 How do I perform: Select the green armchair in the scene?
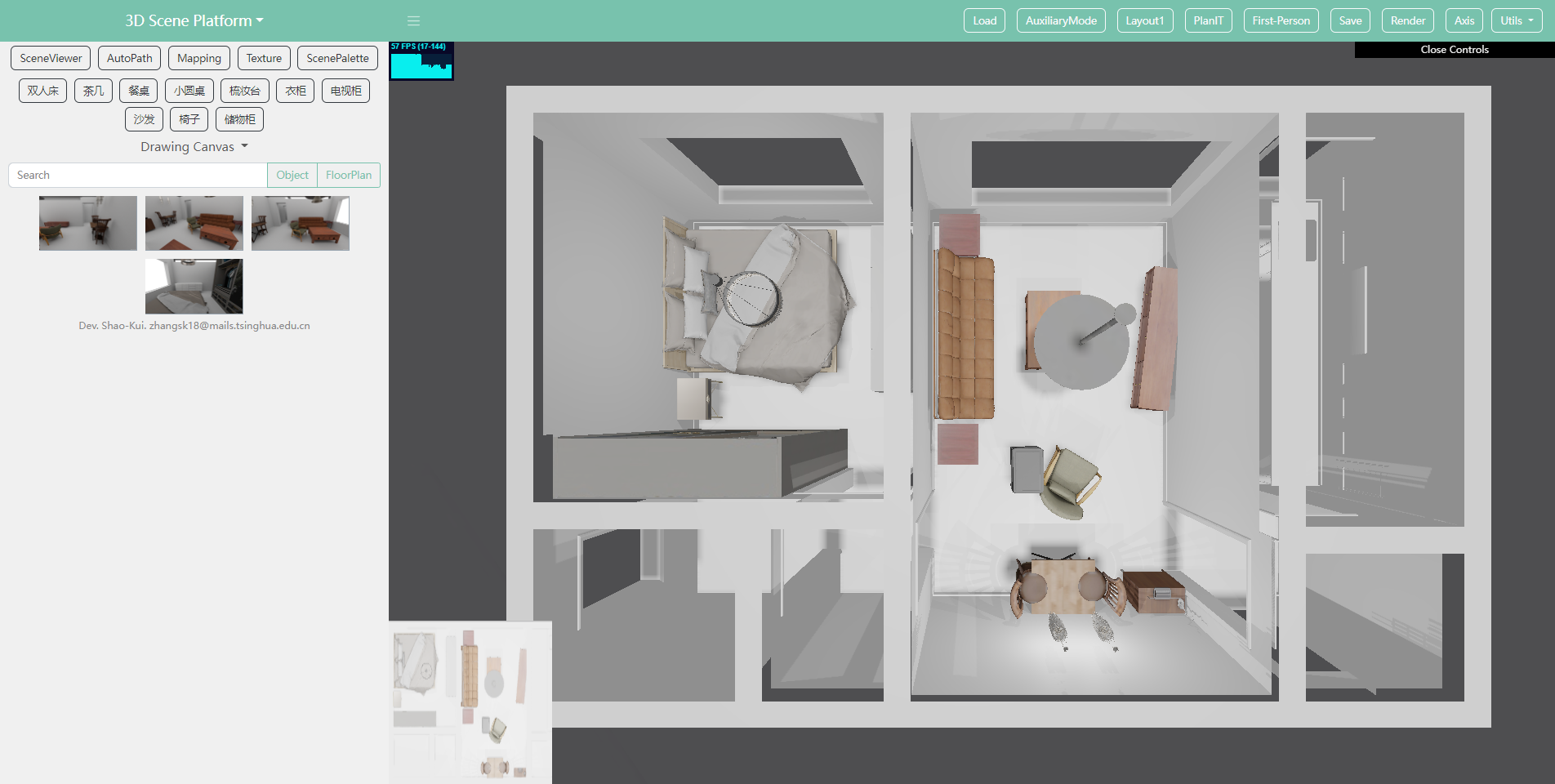(1072, 483)
